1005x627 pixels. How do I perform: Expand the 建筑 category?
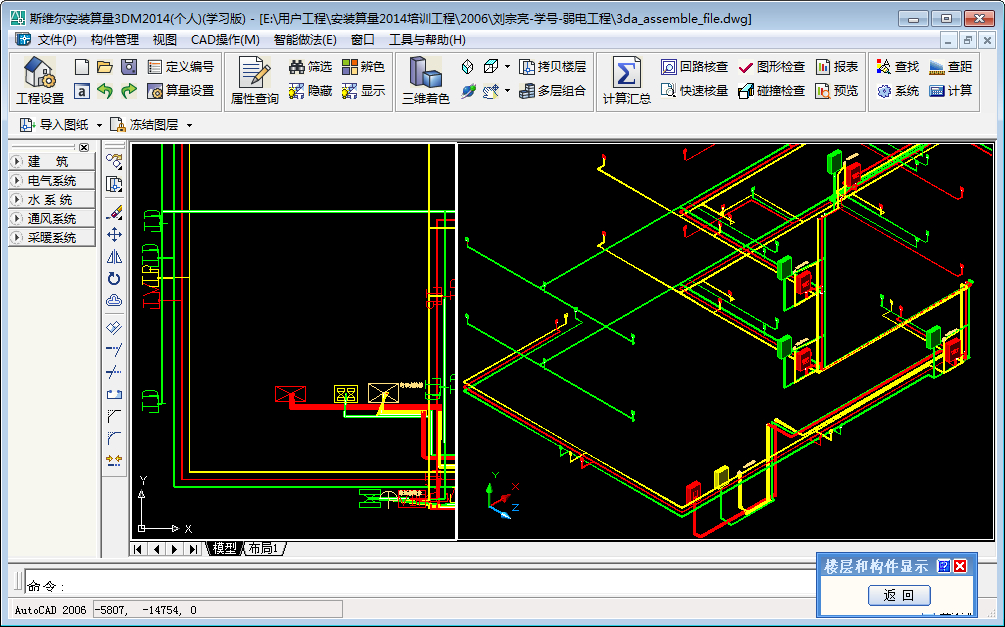point(52,162)
